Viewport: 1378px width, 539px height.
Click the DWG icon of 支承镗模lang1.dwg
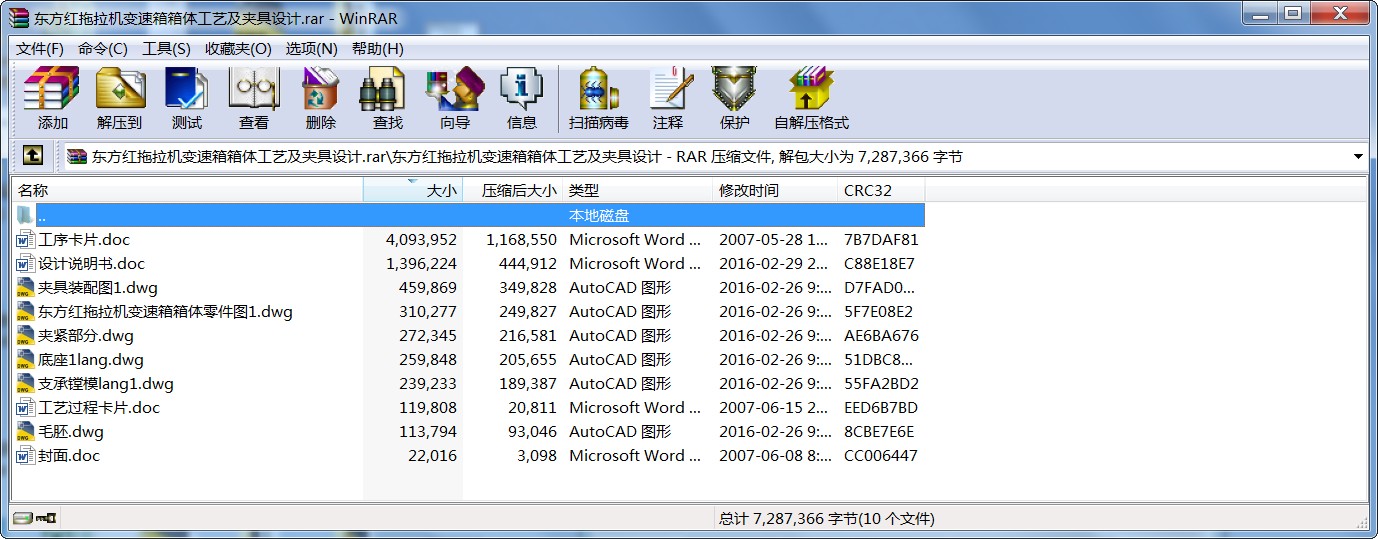(26, 384)
